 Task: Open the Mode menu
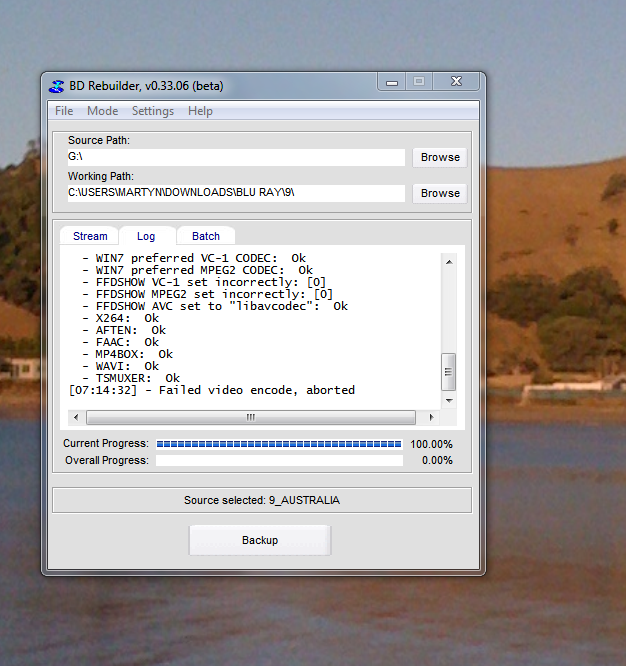(102, 111)
